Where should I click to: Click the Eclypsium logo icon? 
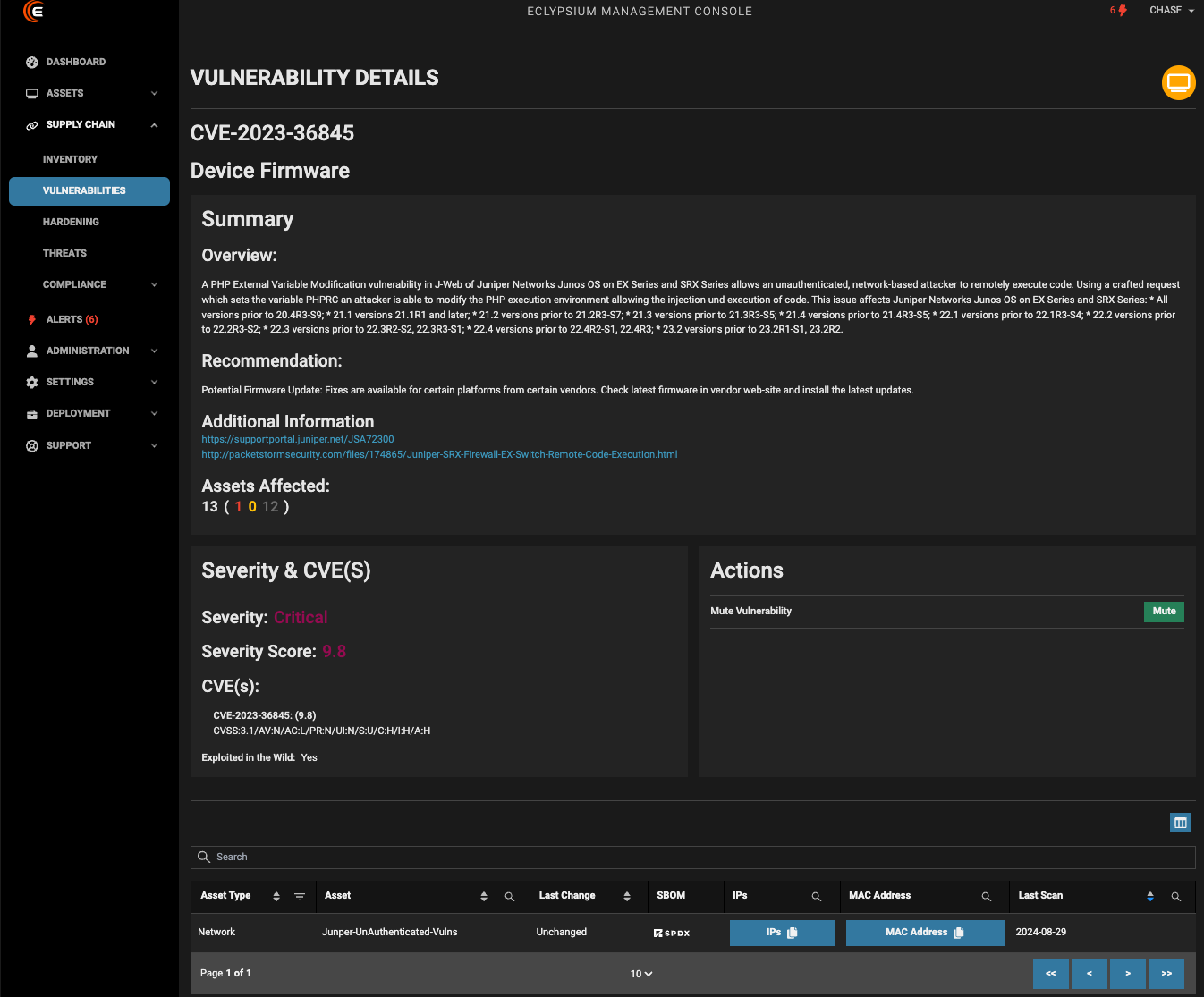(x=33, y=11)
